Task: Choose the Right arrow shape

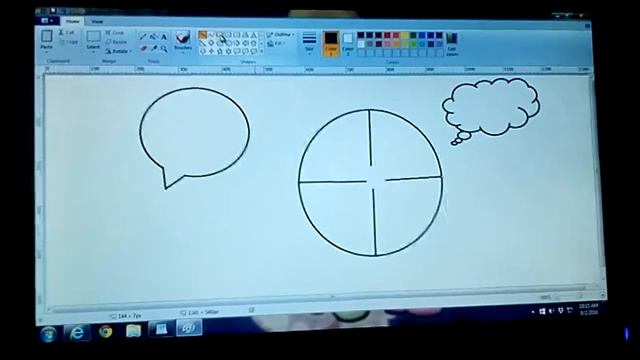Action: coord(237,42)
